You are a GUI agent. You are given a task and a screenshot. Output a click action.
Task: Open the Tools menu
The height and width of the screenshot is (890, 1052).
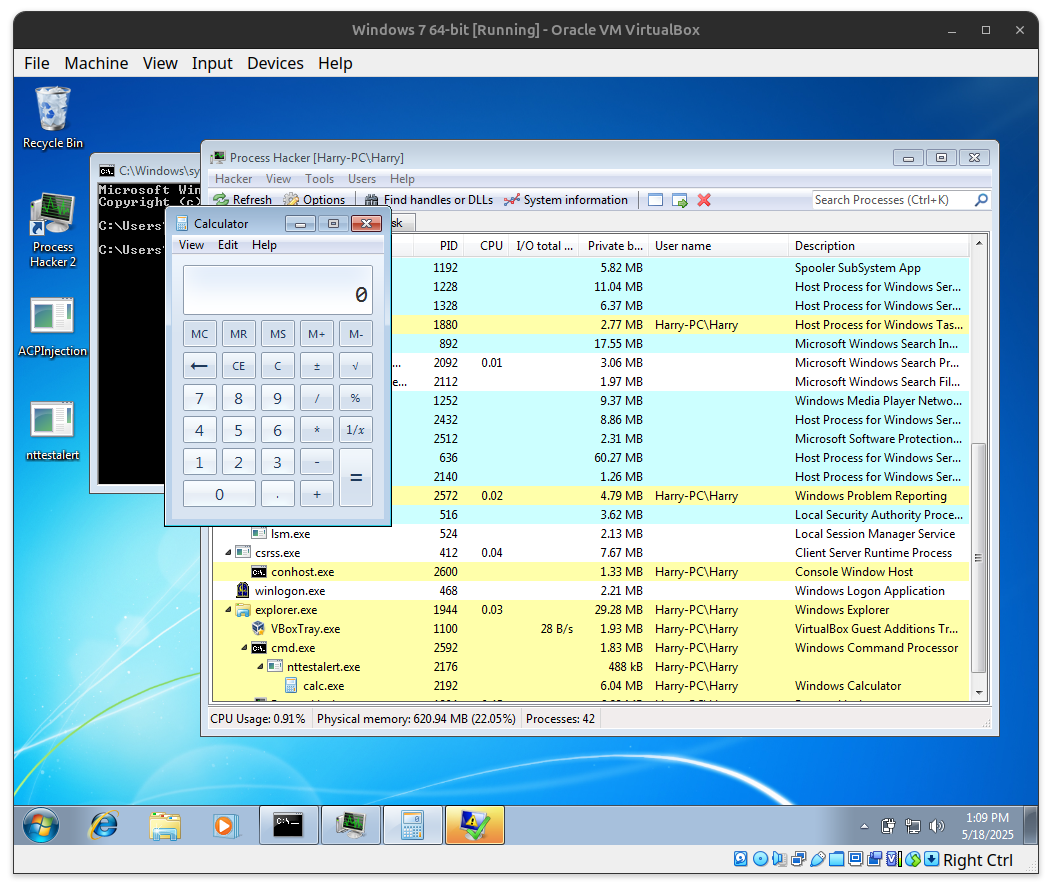pos(319,179)
